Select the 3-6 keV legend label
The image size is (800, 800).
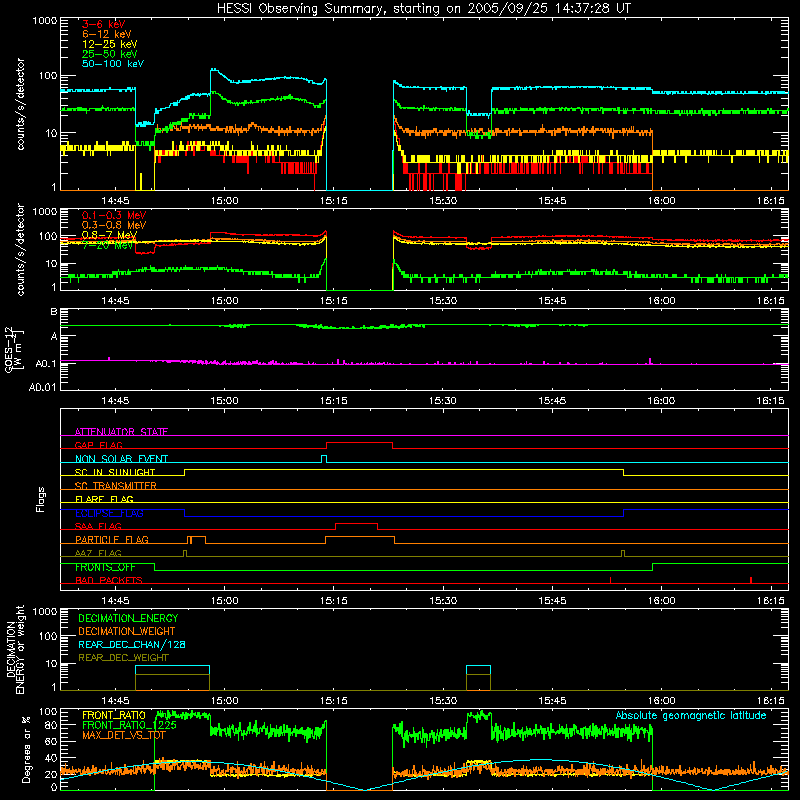103,24
